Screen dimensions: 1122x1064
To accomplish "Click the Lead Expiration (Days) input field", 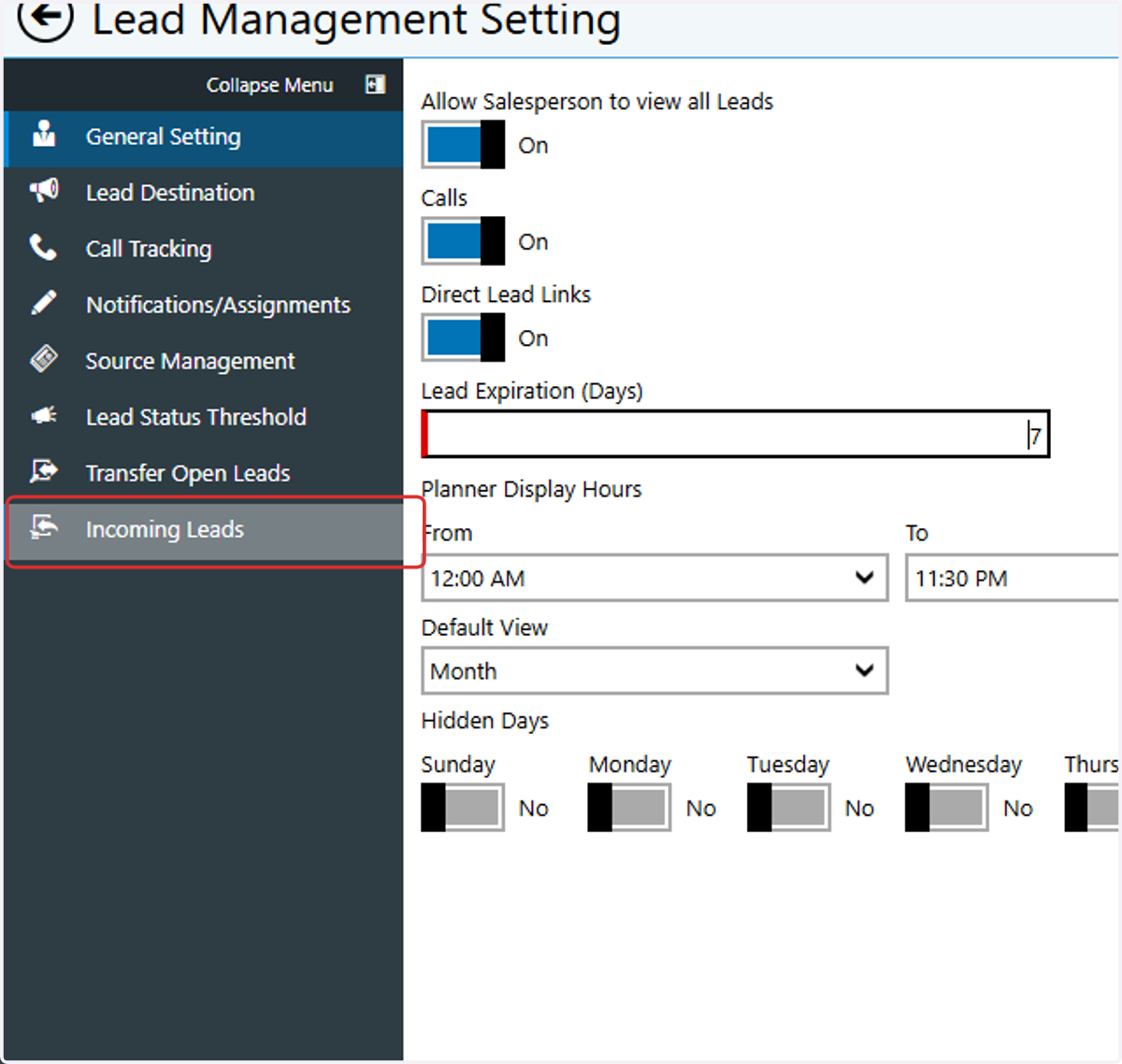I will [736, 435].
